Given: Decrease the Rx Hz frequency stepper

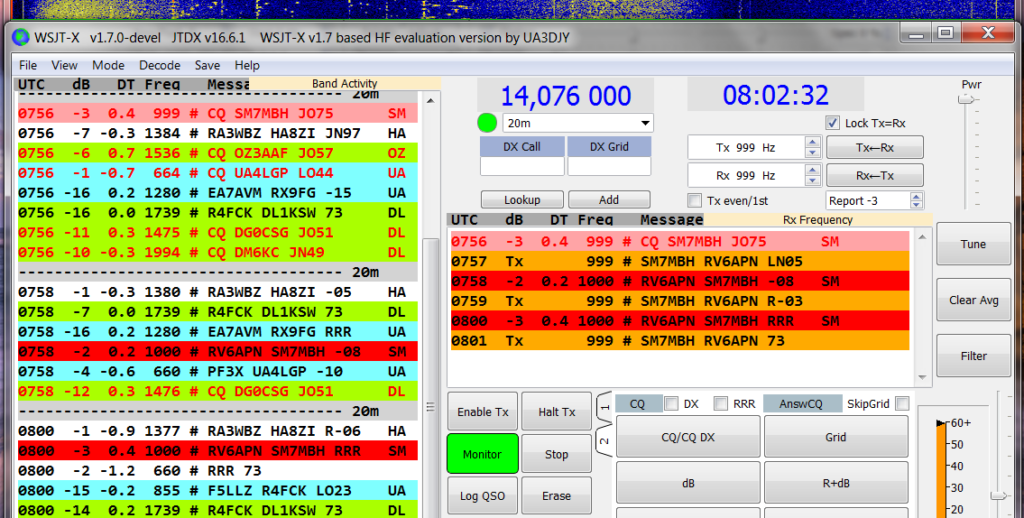Looking at the screenshot, I should click(812, 181).
